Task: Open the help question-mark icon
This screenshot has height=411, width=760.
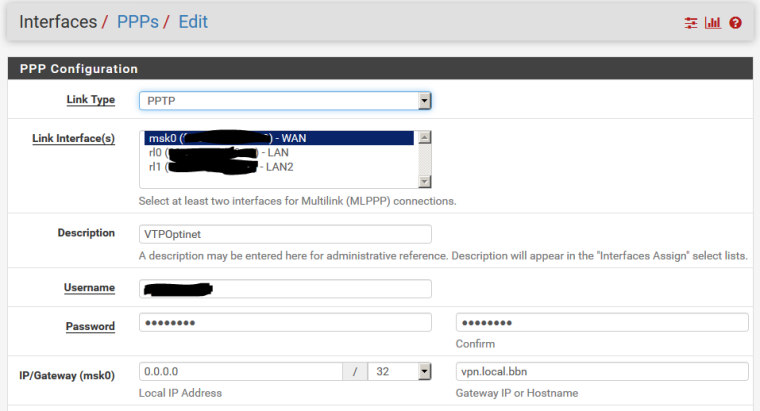Action: tap(735, 23)
